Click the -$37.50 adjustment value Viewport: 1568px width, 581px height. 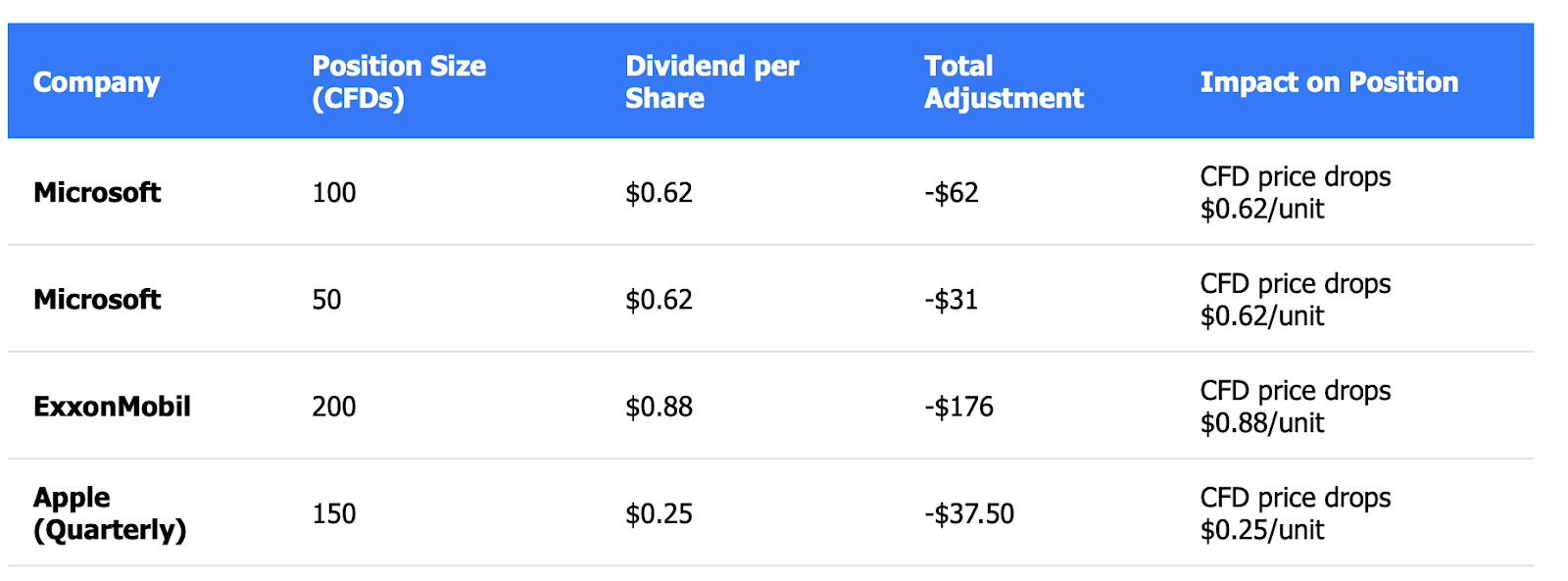pos(968,513)
